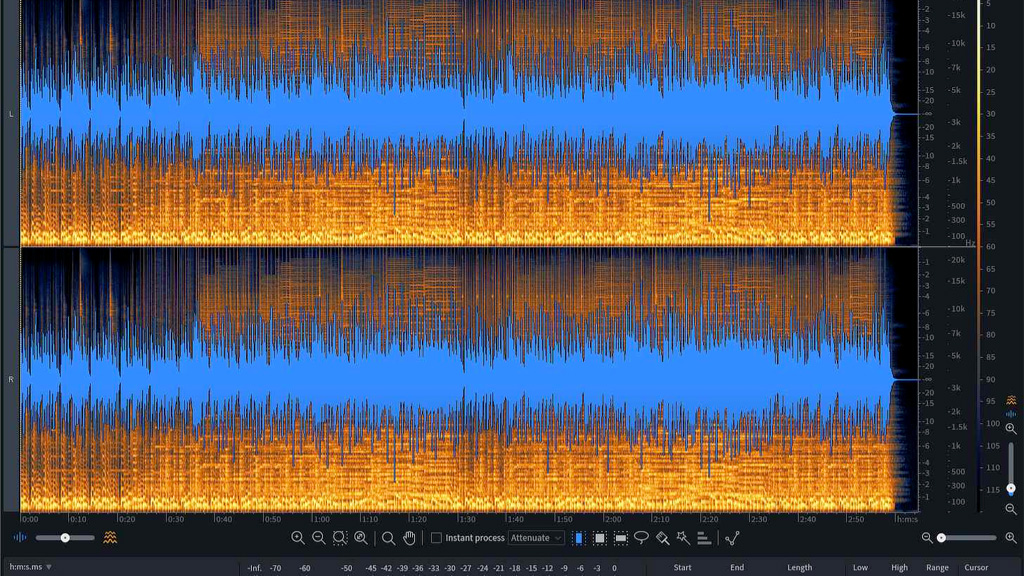Click the spectrogram view icon beside opacity slider
The image size is (1024, 576).
110,537
